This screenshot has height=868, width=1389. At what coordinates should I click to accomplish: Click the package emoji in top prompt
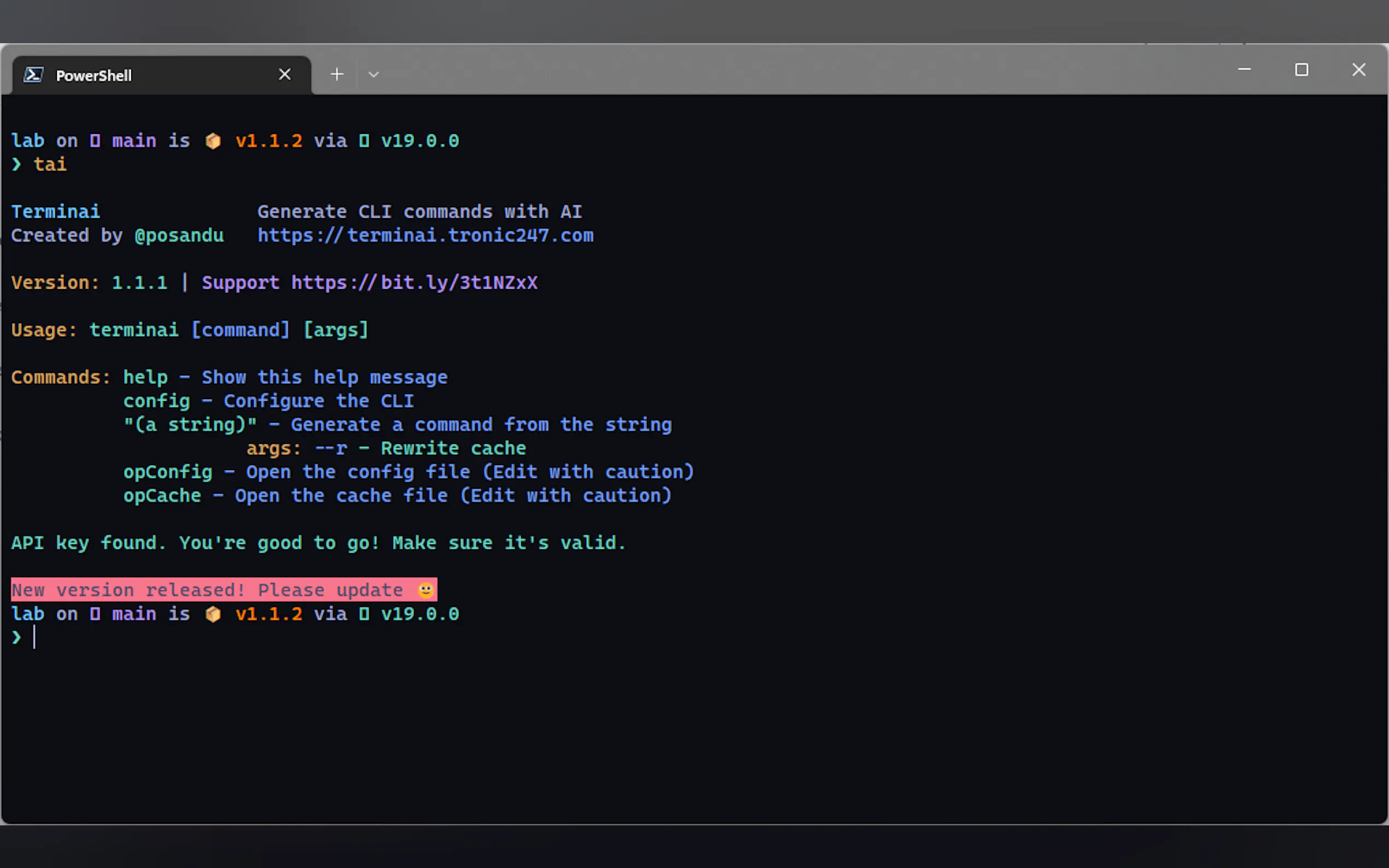(213, 141)
